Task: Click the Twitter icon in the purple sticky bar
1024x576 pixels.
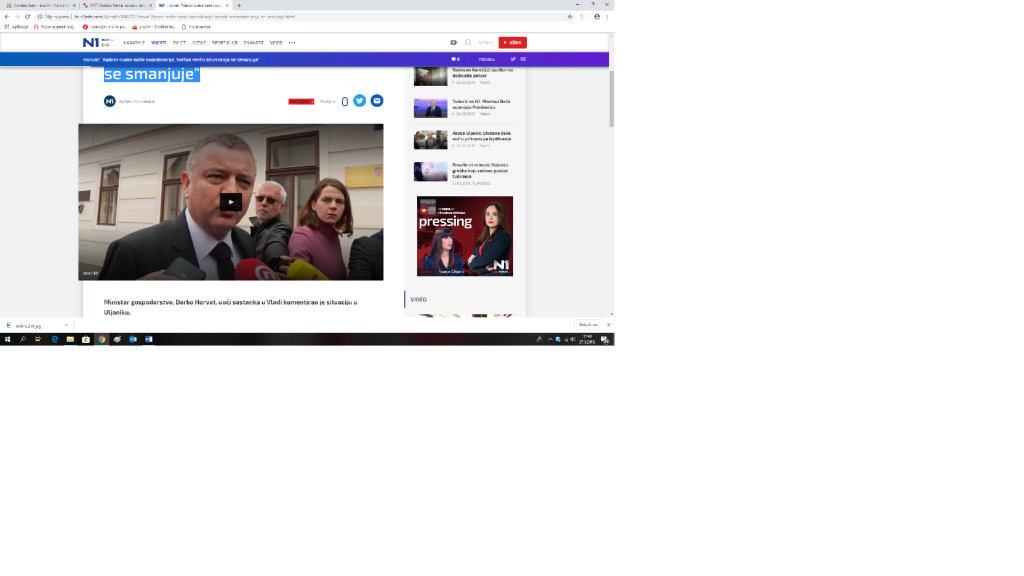Action: tap(513, 59)
